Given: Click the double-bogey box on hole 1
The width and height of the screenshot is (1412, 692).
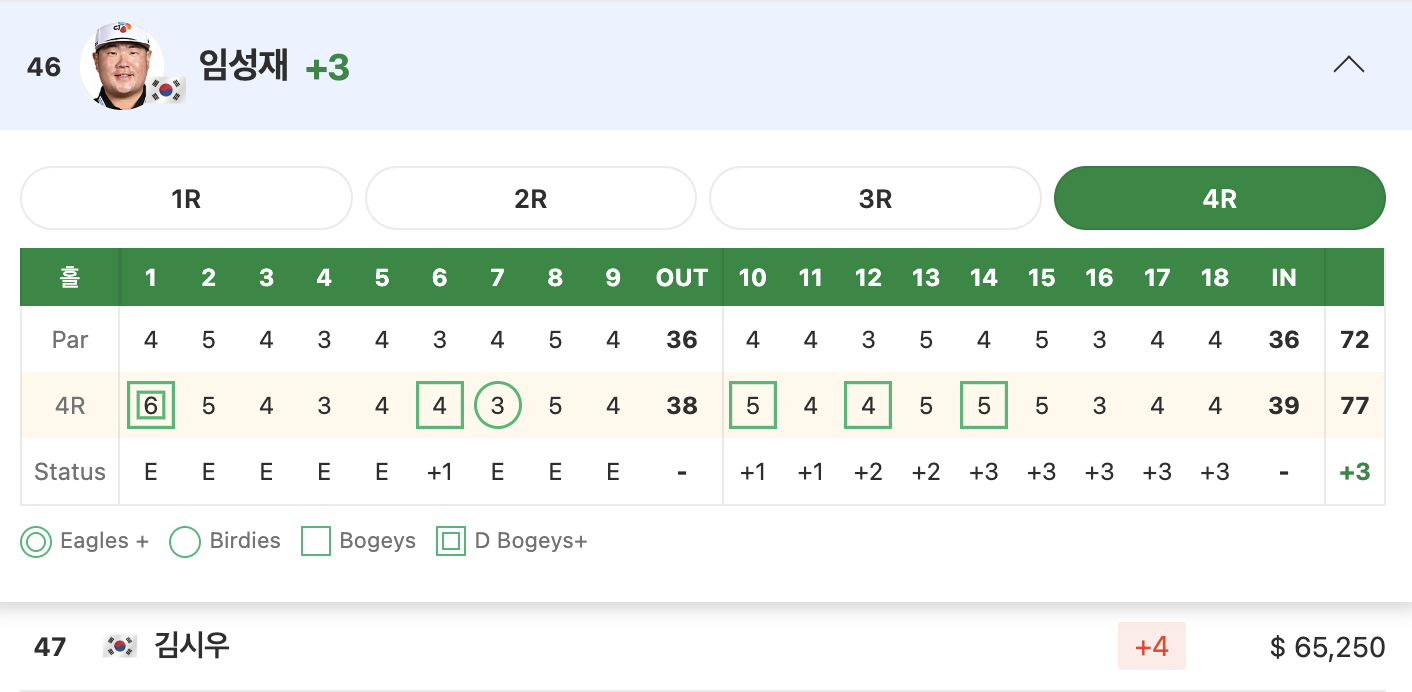Looking at the screenshot, I should [x=150, y=405].
